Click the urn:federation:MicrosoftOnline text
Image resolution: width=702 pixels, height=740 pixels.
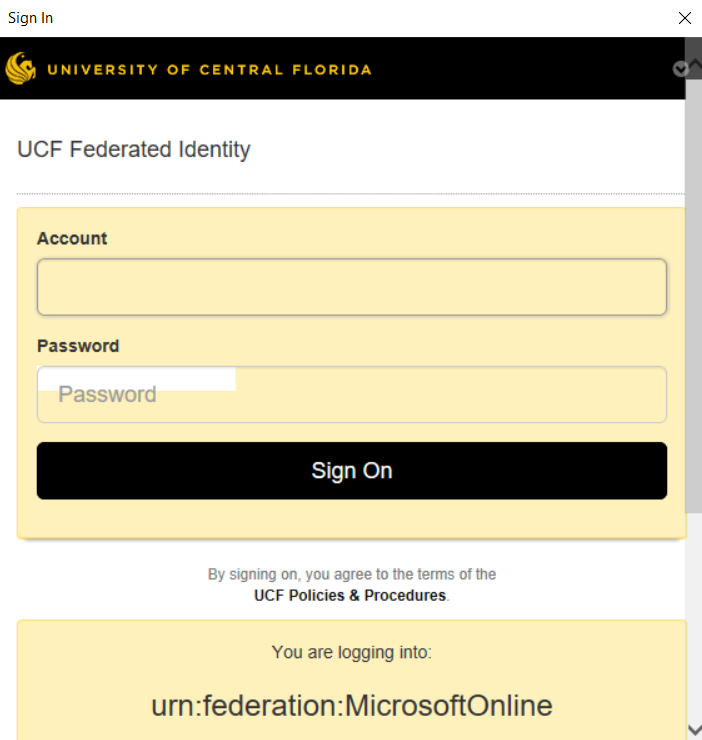click(352, 706)
